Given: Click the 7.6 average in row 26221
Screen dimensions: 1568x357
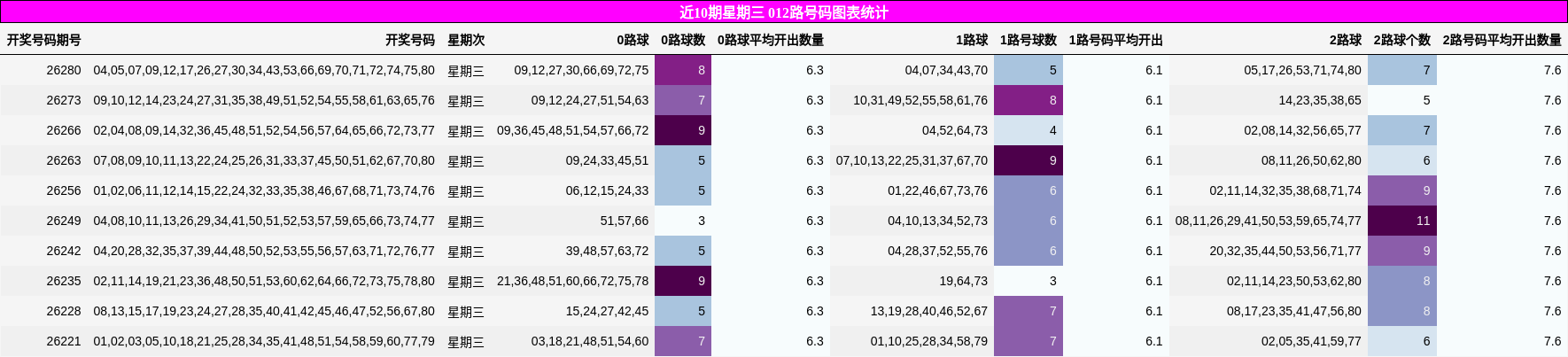Looking at the screenshot, I should click(x=1553, y=341).
